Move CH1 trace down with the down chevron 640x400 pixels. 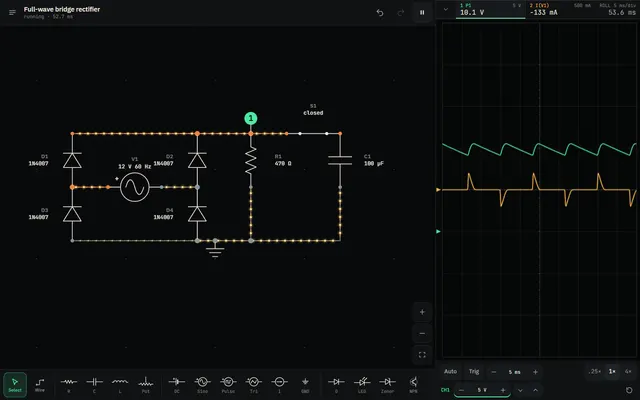pyautogui.click(x=520, y=391)
